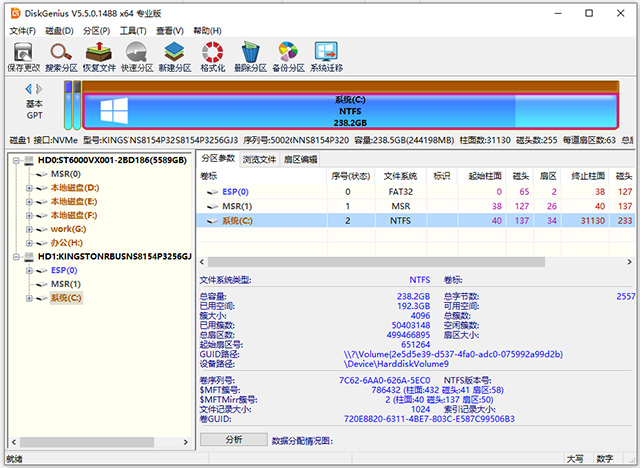Launch the 恢复文件 file recovery tool
The height and width of the screenshot is (468, 640).
99,57
